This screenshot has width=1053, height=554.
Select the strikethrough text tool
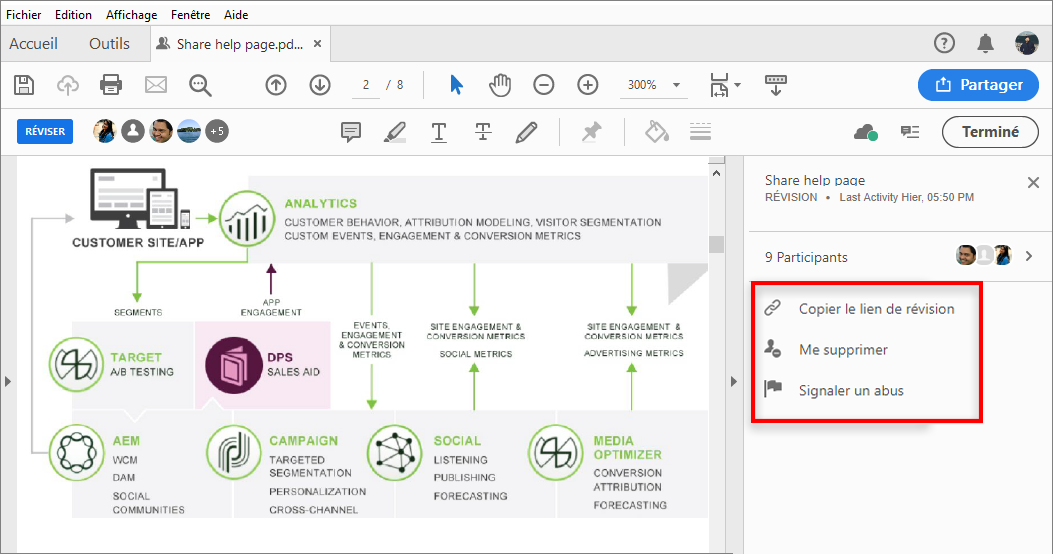tap(483, 132)
